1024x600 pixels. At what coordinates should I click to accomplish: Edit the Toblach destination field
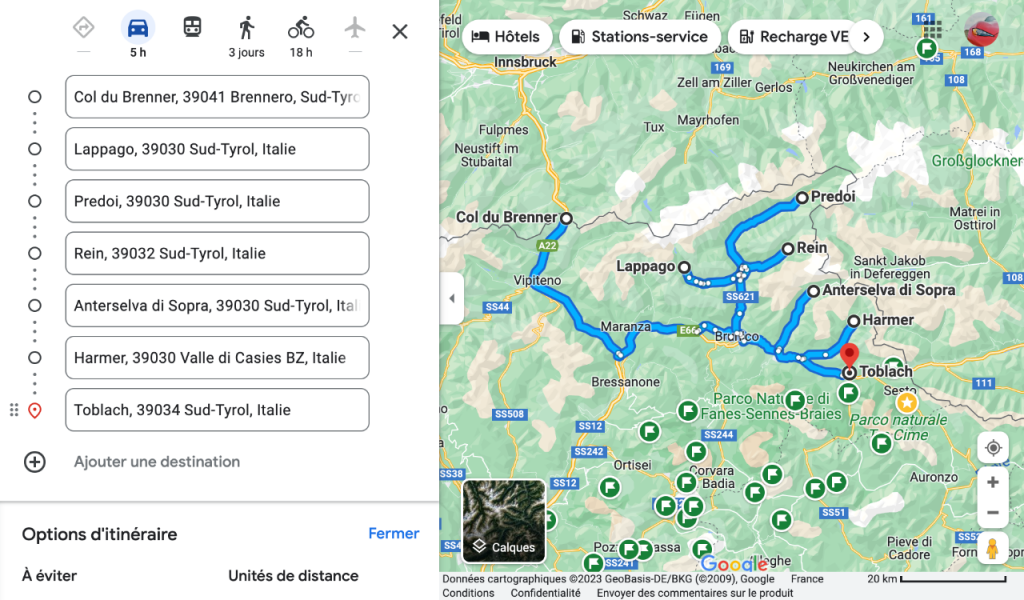pos(217,410)
